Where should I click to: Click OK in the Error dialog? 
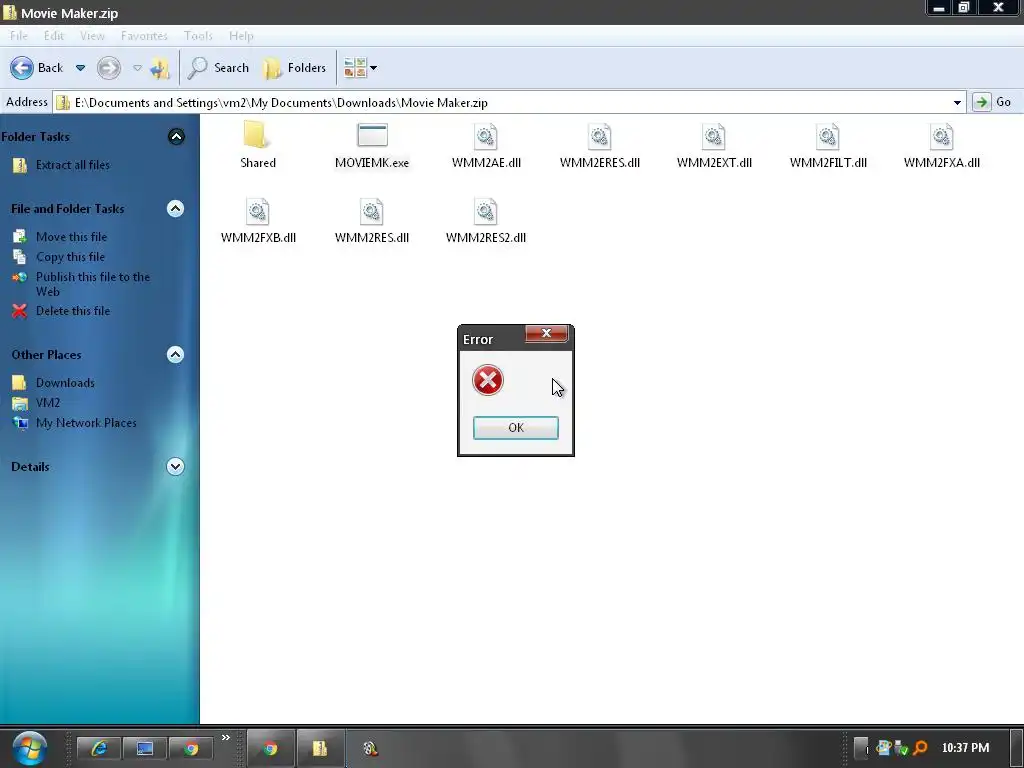[515, 428]
